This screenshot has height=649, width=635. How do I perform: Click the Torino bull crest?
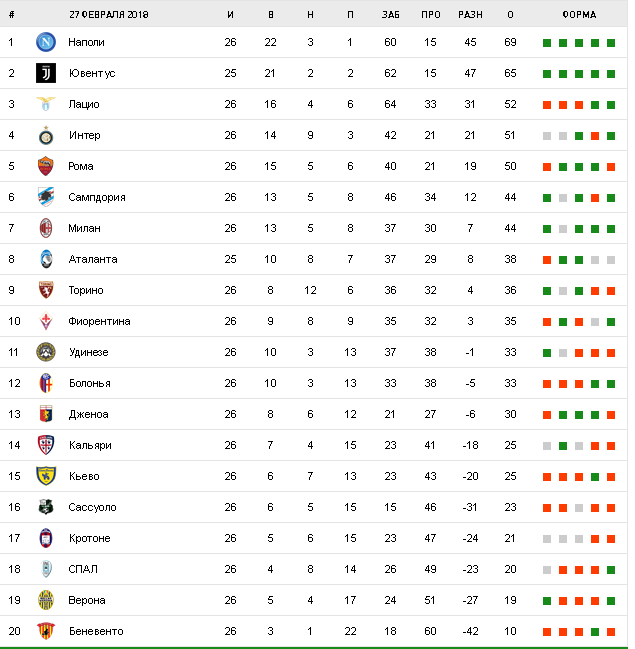coord(46,290)
